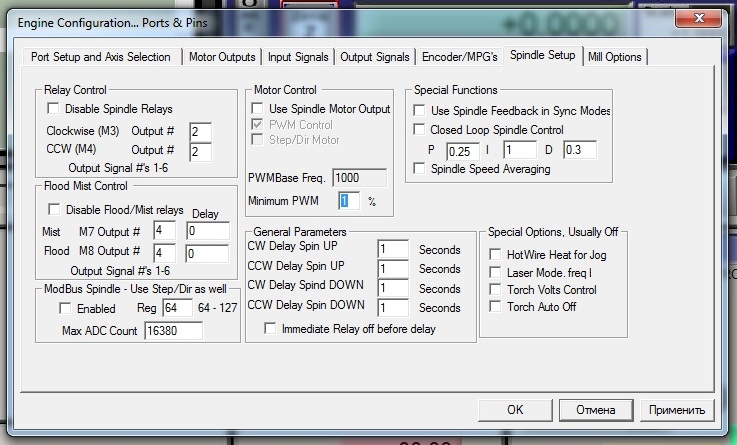Click the CCW Delay Spin UP field
The height and width of the screenshot is (445, 737).
click(393, 268)
